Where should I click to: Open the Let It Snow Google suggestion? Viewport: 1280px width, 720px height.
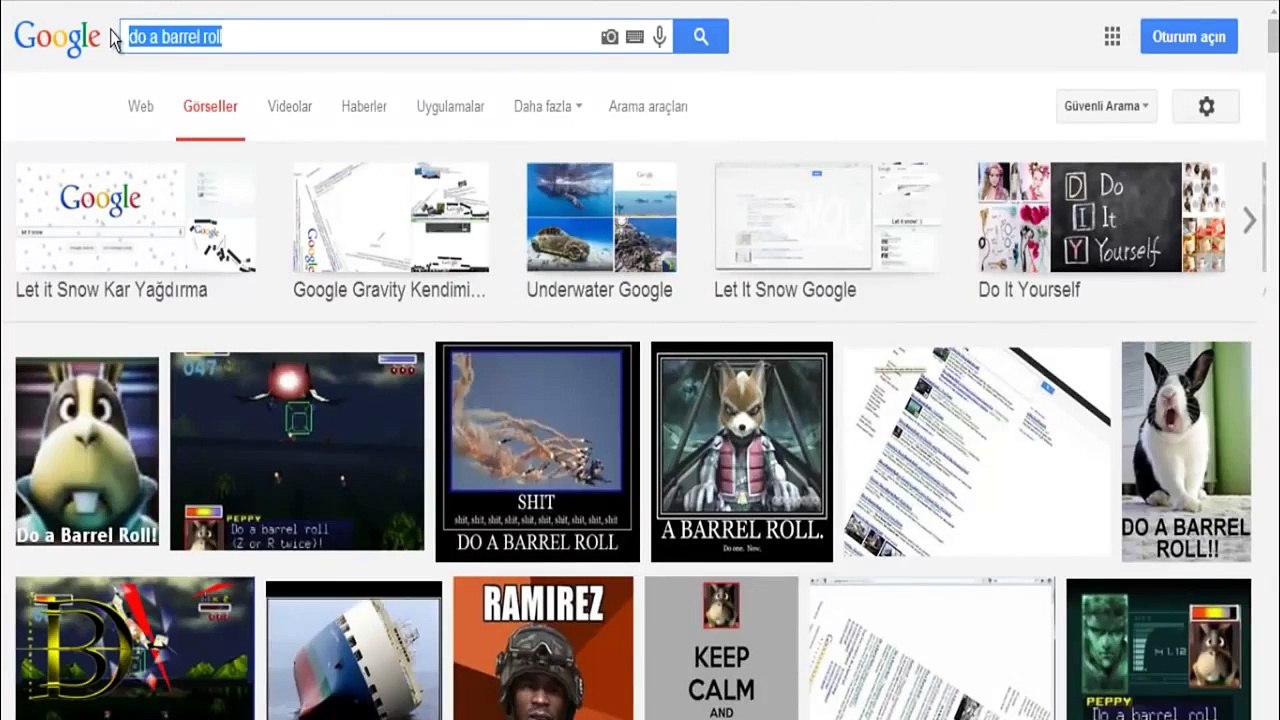tap(827, 233)
